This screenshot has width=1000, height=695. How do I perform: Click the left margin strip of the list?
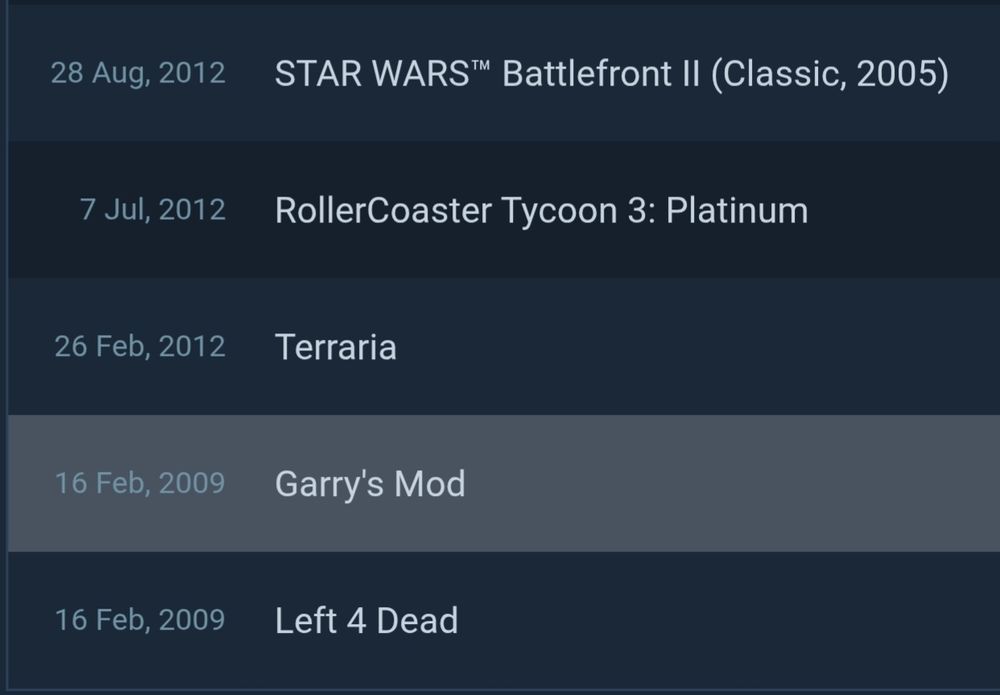pyautogui.click(x=4, y=350)
